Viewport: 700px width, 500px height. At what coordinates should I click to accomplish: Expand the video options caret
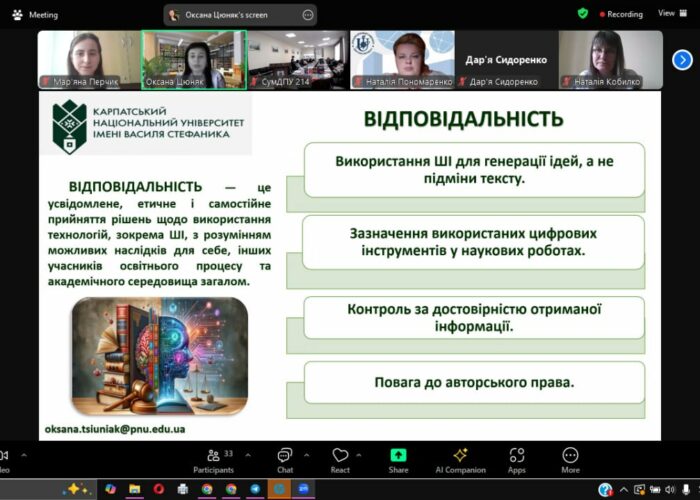25,452
